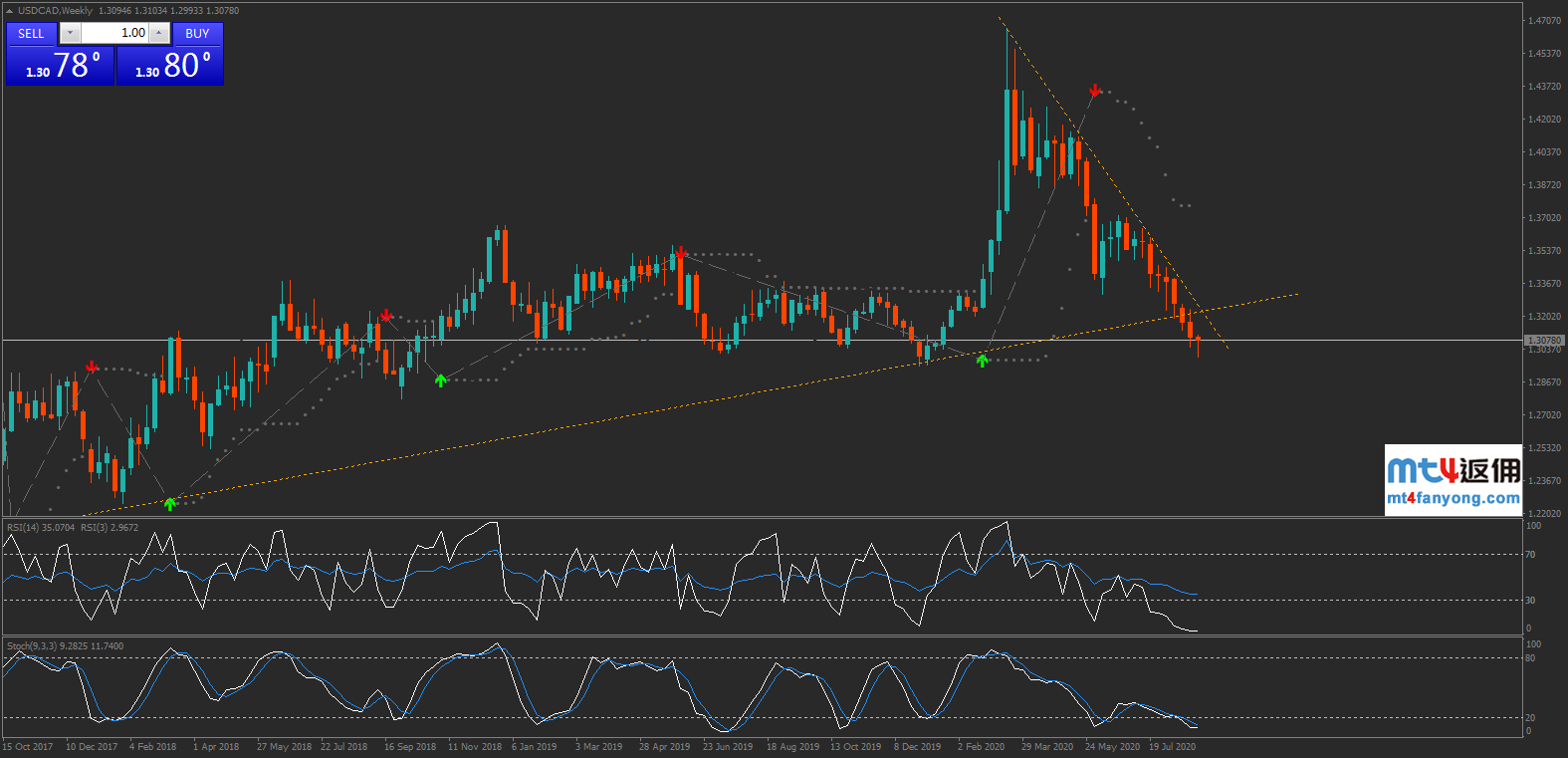Image resolution: width=1568 pixels, height=758 pixels.
Task: Increase lot volume with the up arrow
Action: point(158,33)
